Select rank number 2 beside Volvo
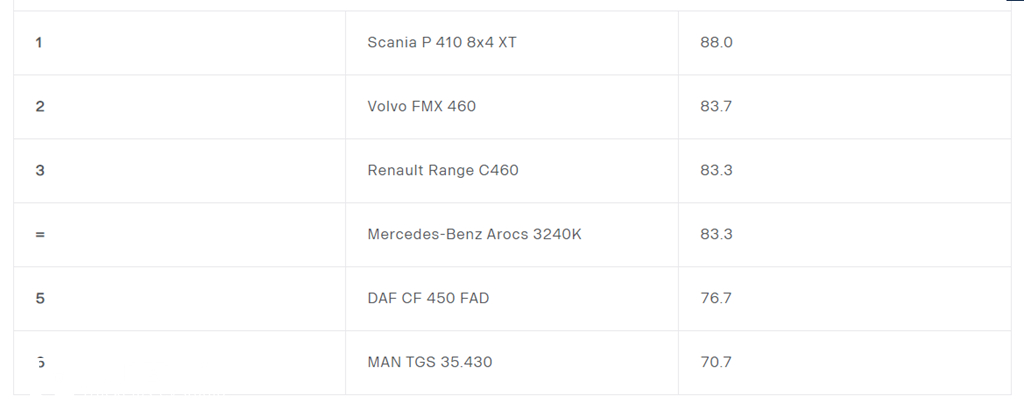This screenshot has width=1024, height=410. [x=40, y=107]
